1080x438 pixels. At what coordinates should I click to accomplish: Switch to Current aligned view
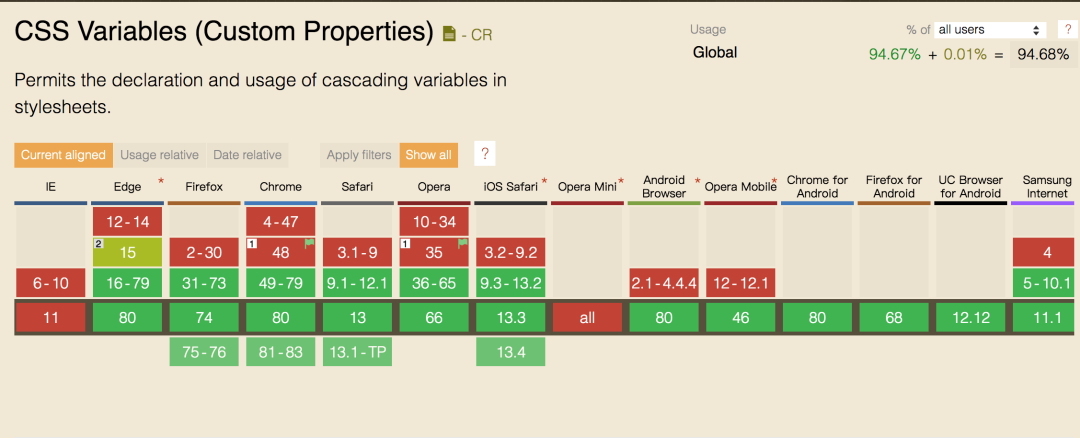coord(63,155)
